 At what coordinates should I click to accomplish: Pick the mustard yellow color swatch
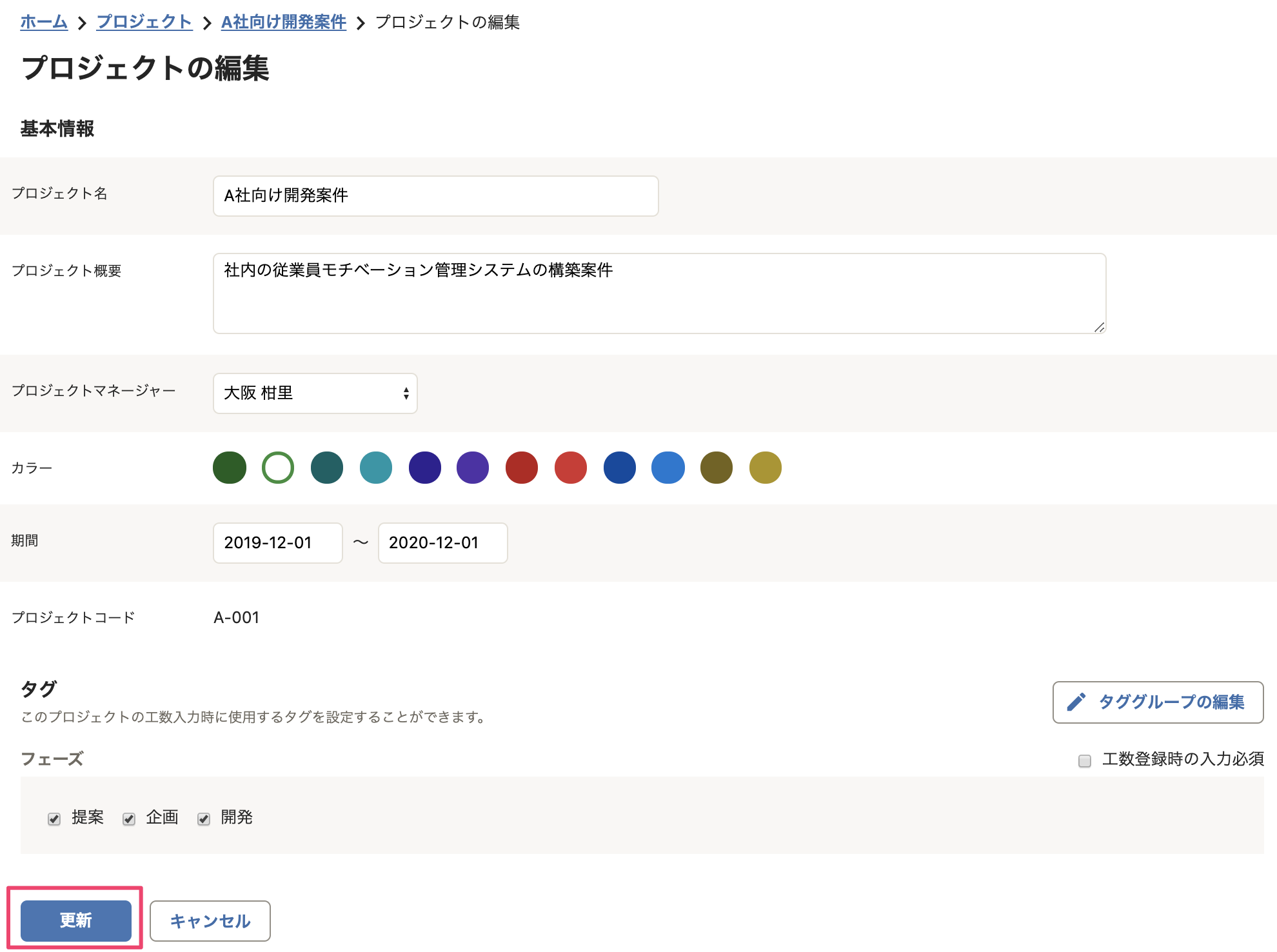coord(766,468)
